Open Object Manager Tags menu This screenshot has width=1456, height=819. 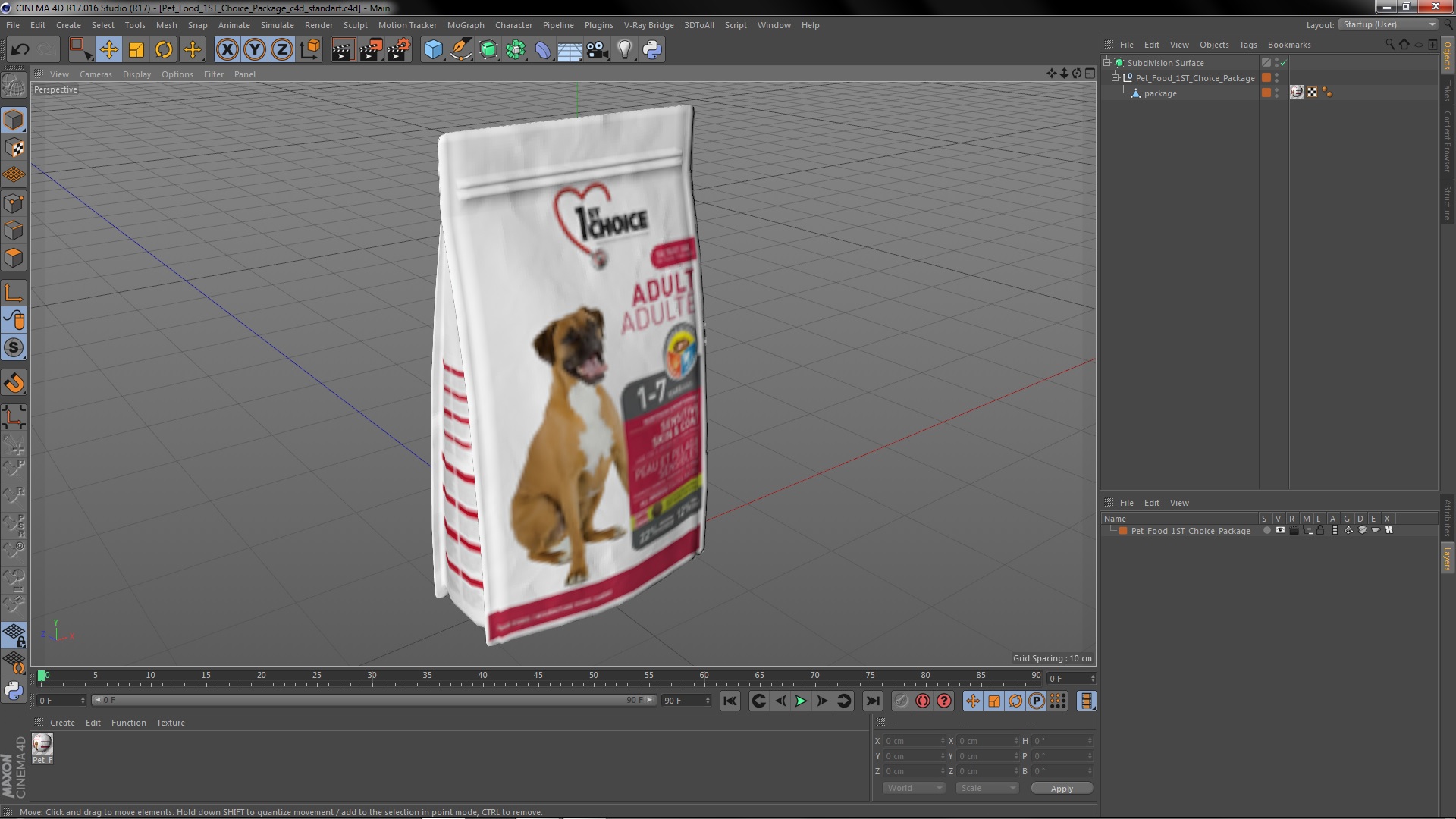[x=1247, y=45]
